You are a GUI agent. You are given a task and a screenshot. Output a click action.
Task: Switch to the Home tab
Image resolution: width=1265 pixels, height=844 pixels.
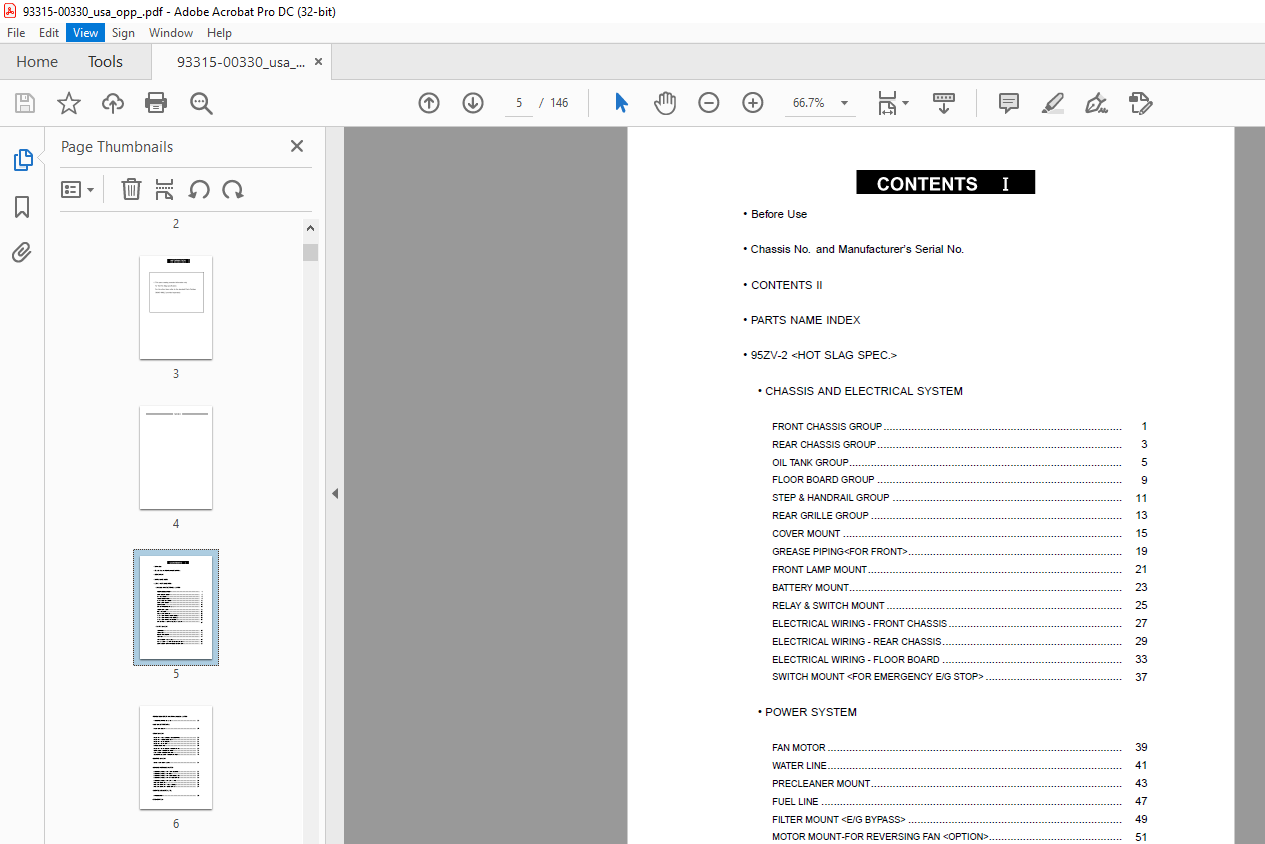coord(37,62)
